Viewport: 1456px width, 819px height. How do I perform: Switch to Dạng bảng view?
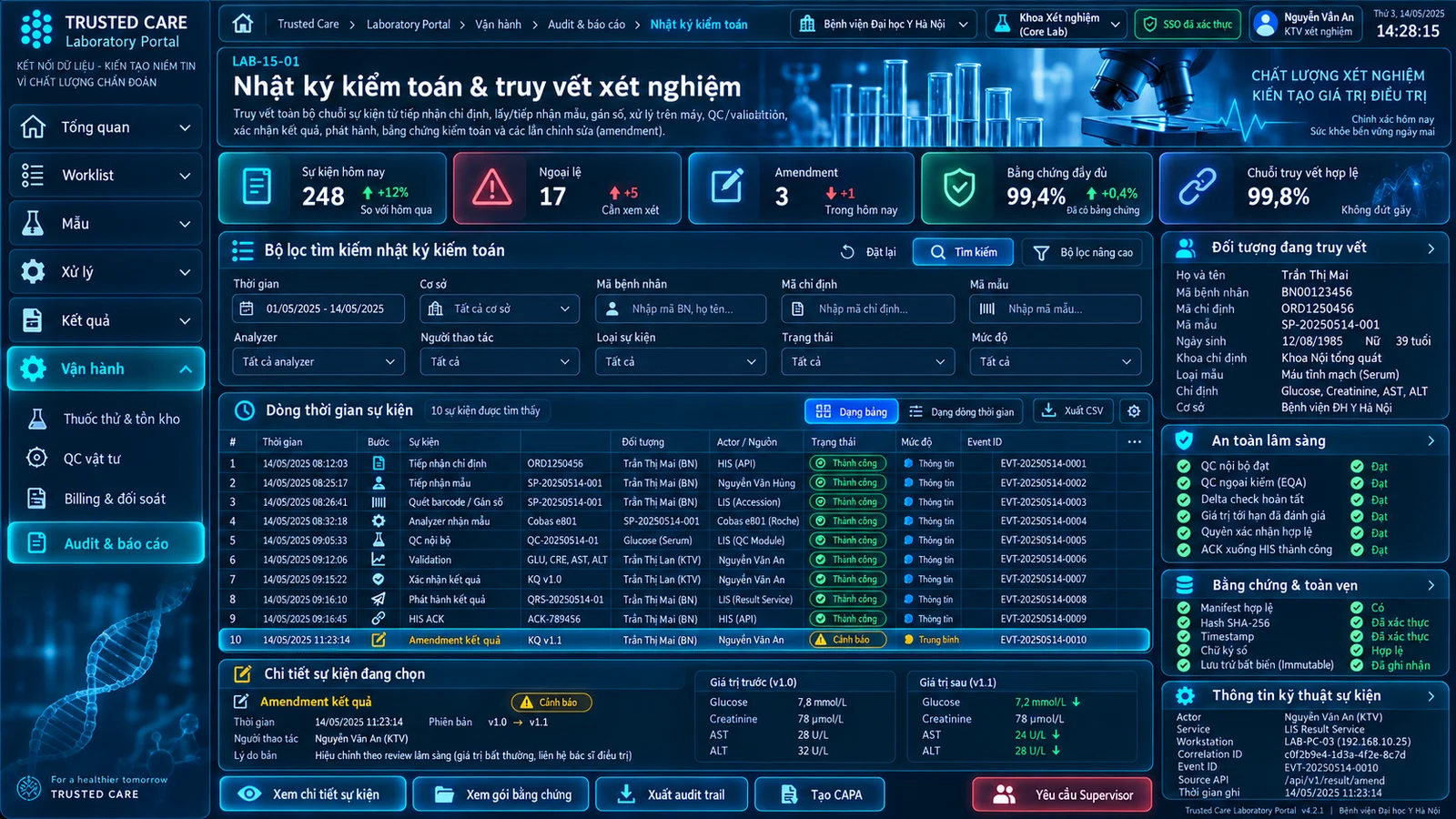coord(852,411)
